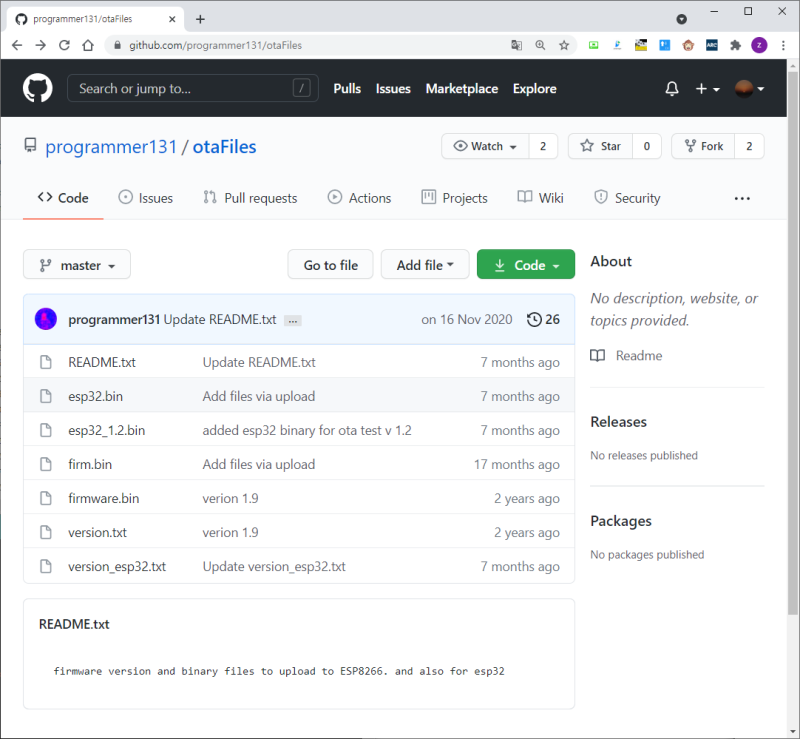
Task: Click inside the Search or jump to field
Action: pyautogui.click(x=192, y=88)
